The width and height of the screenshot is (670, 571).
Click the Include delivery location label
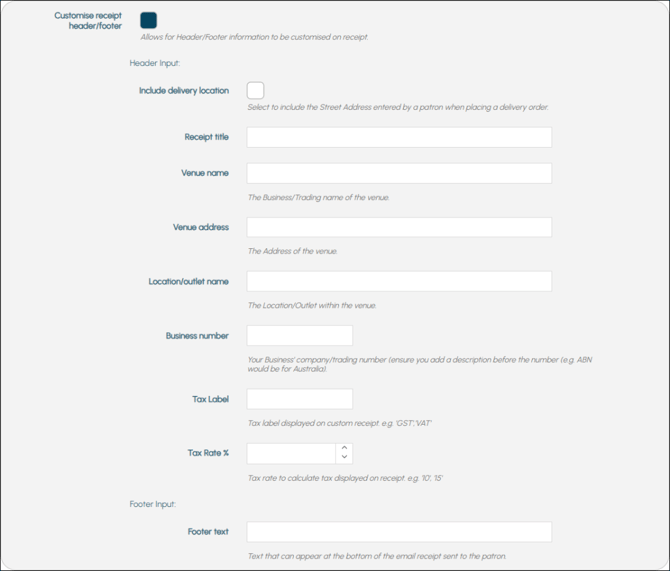coord(184,91)
